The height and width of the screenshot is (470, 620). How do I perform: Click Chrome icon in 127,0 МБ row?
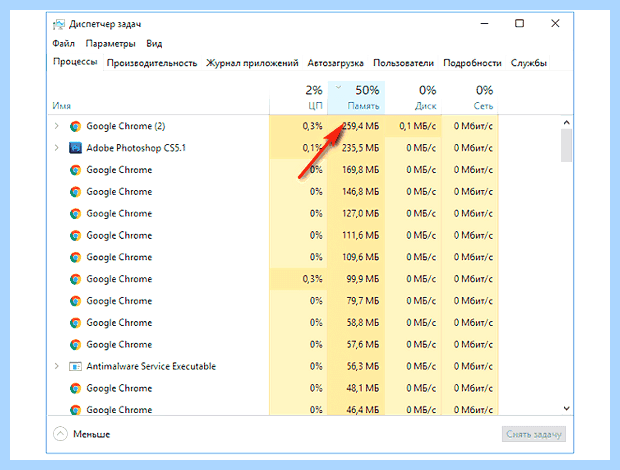[75, 213]
